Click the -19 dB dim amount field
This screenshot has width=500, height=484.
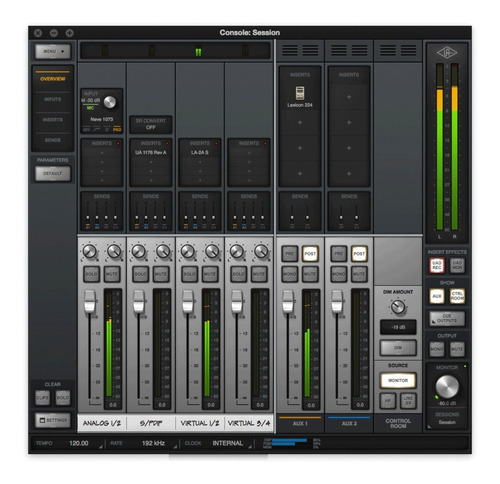point(398,327)
